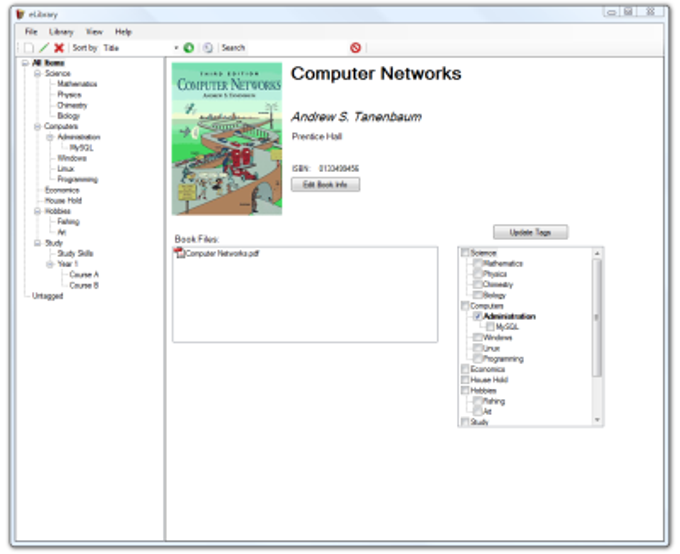Select MySQL in the left tree
This screenshot has height=554, width=680.
[81, 148]
